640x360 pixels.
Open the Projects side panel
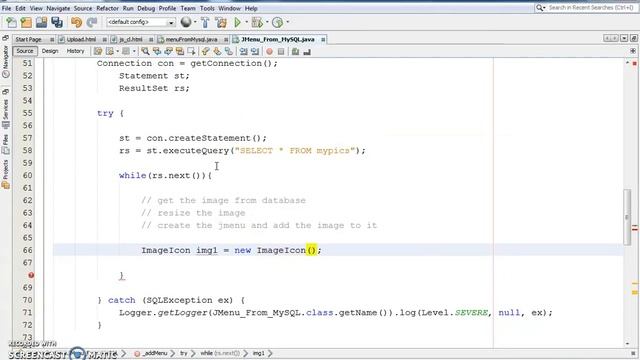click(5, 174)
